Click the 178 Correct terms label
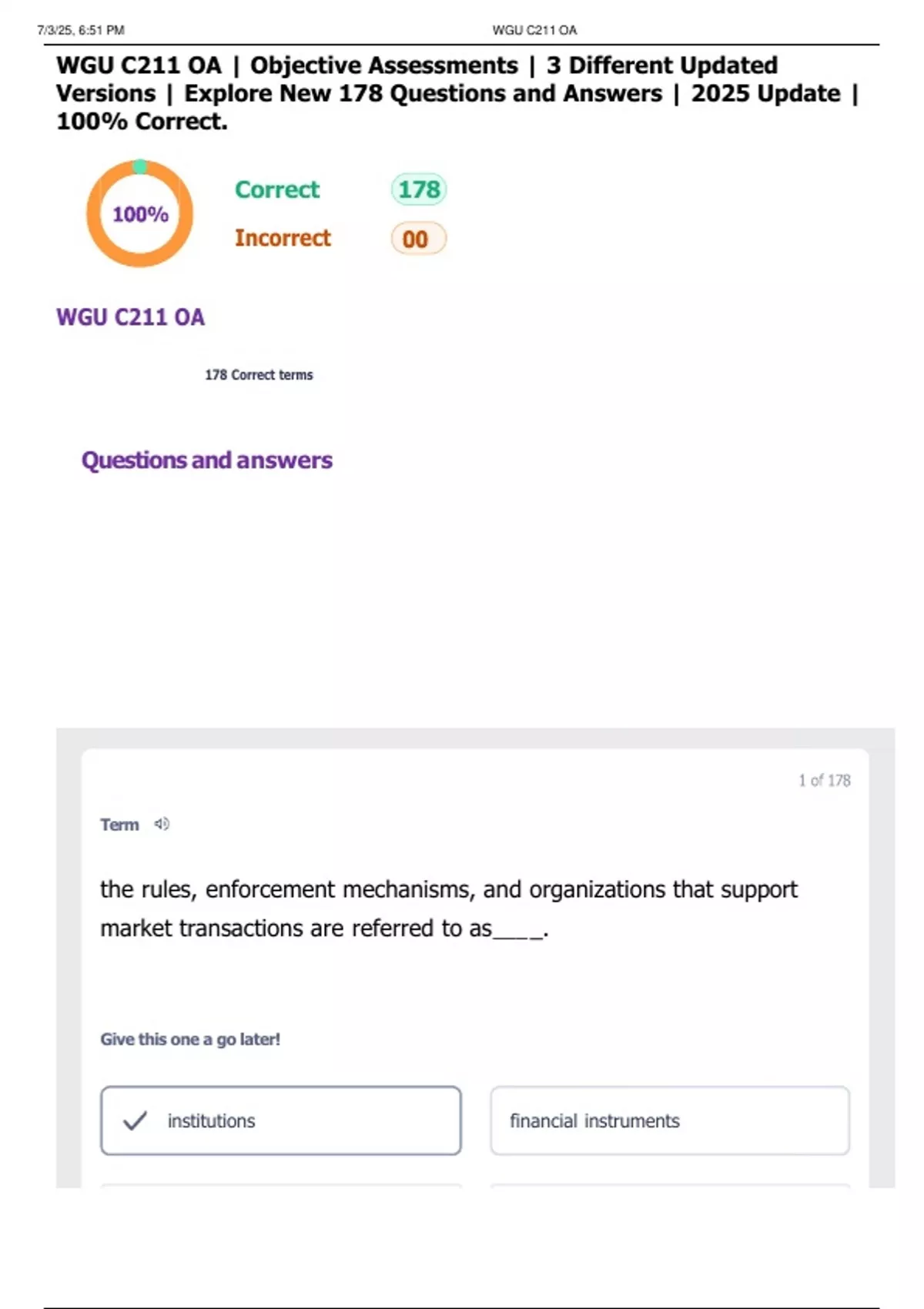Screen dimensions: 924x1309 click(x=258, y=375)
